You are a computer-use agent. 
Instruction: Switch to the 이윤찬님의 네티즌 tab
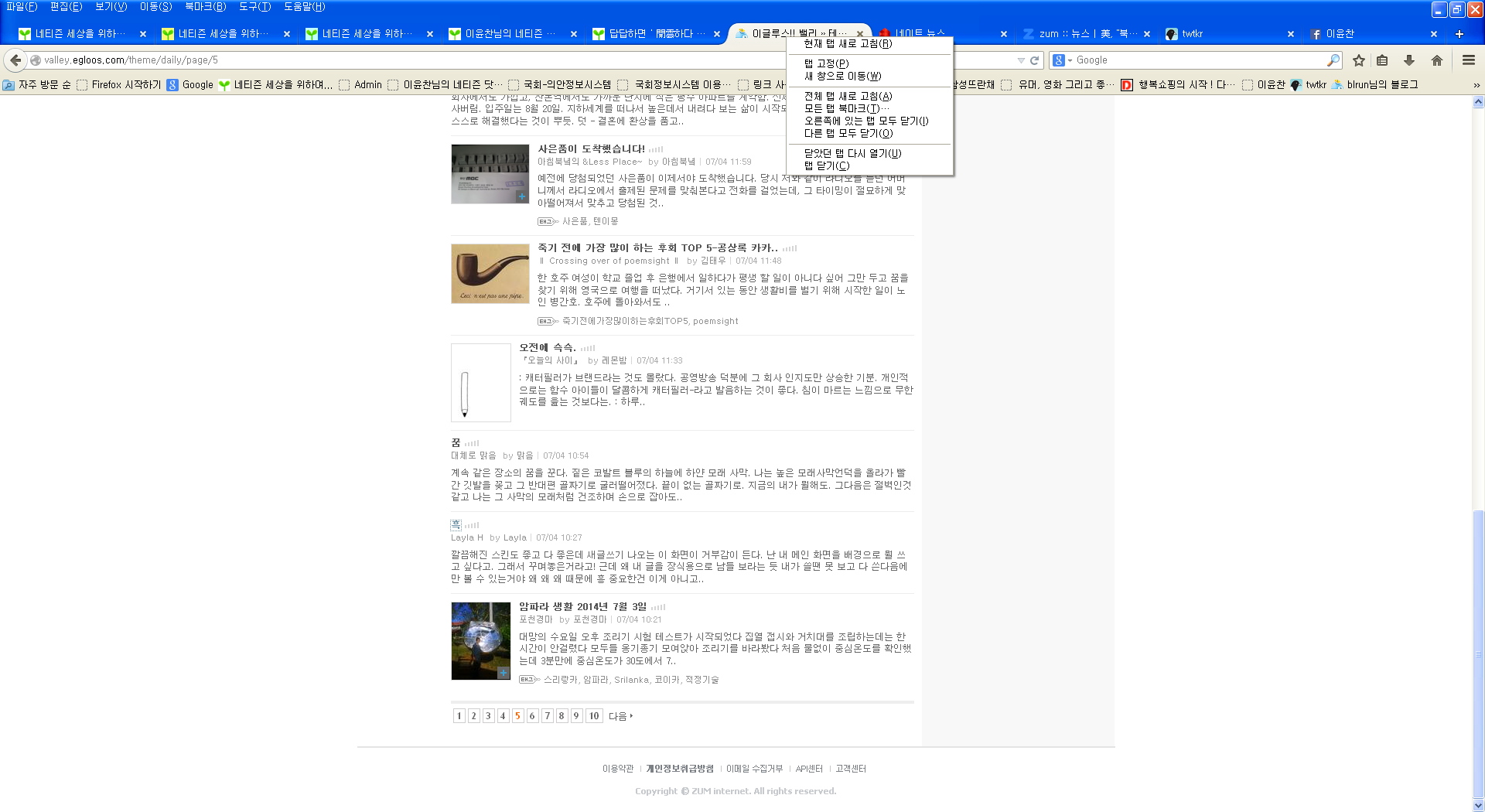tap(510, 34)
